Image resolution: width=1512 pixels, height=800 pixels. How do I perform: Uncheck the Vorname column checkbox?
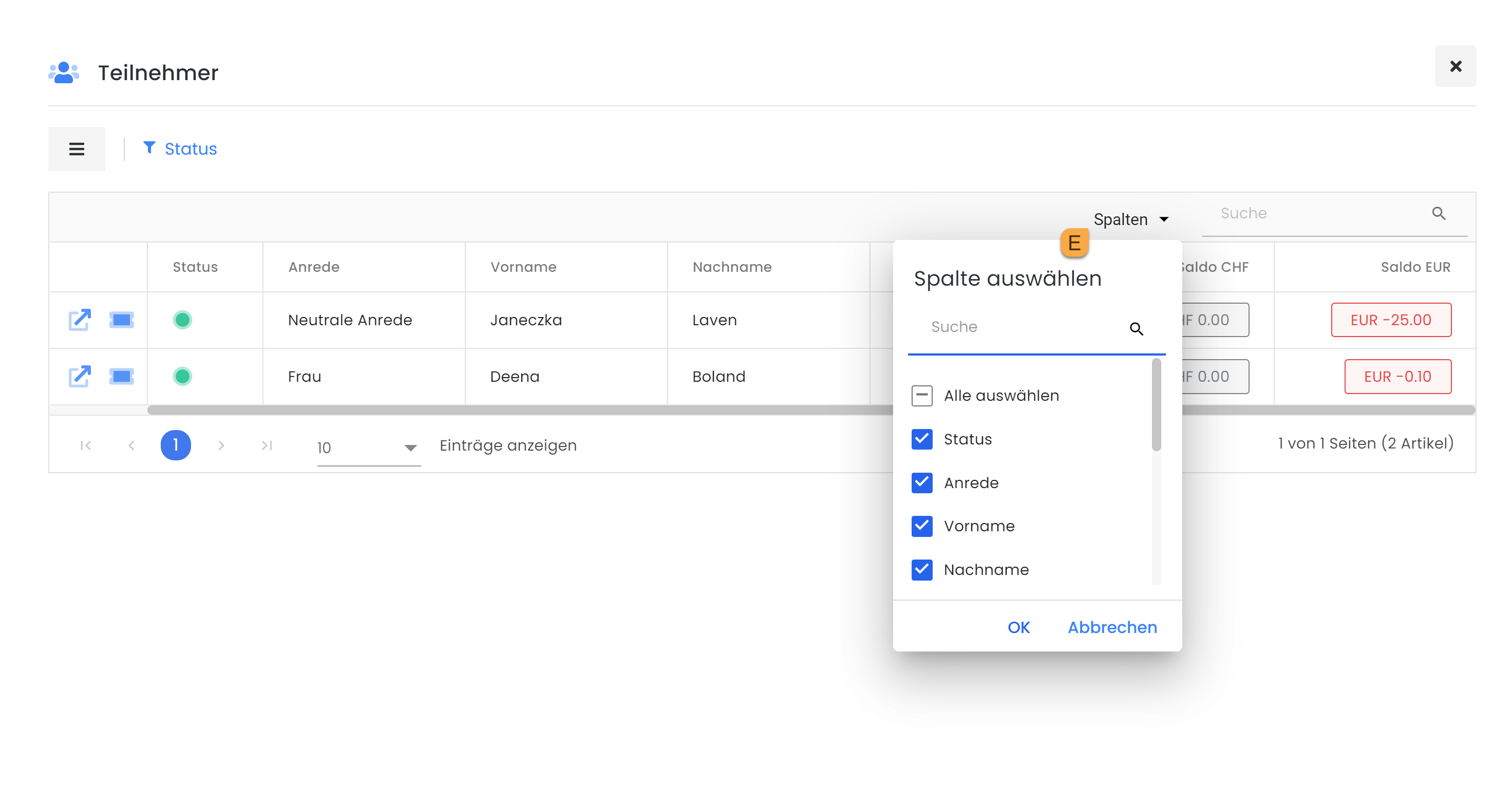pyautogui.click(x=921, y=526)
